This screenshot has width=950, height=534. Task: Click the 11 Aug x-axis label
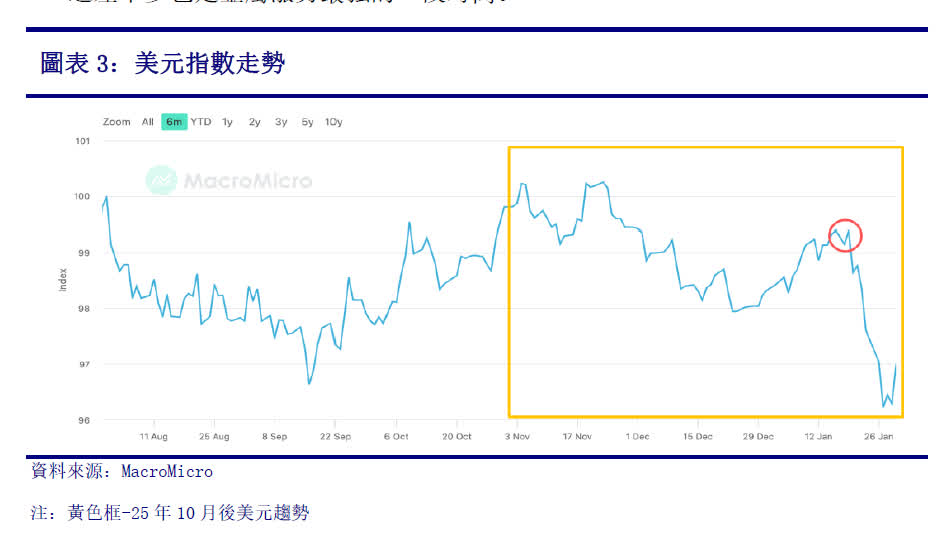[152, 436]
